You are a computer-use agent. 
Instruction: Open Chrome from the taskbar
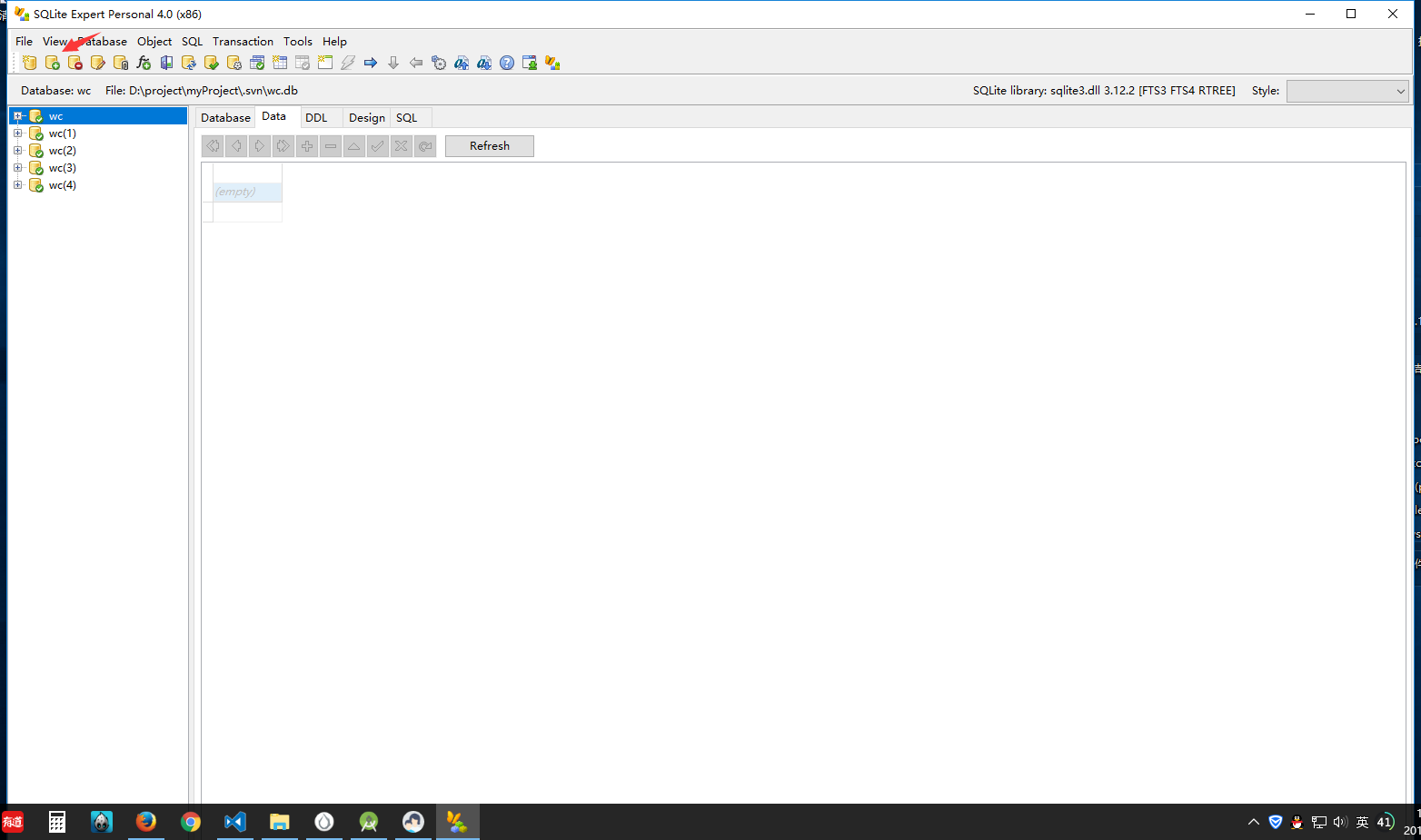pos(190,822)
